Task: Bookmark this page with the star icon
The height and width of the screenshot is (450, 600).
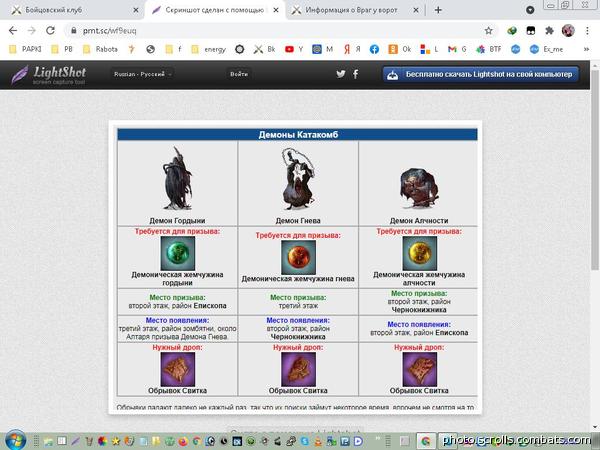Action: coord(489,31)
